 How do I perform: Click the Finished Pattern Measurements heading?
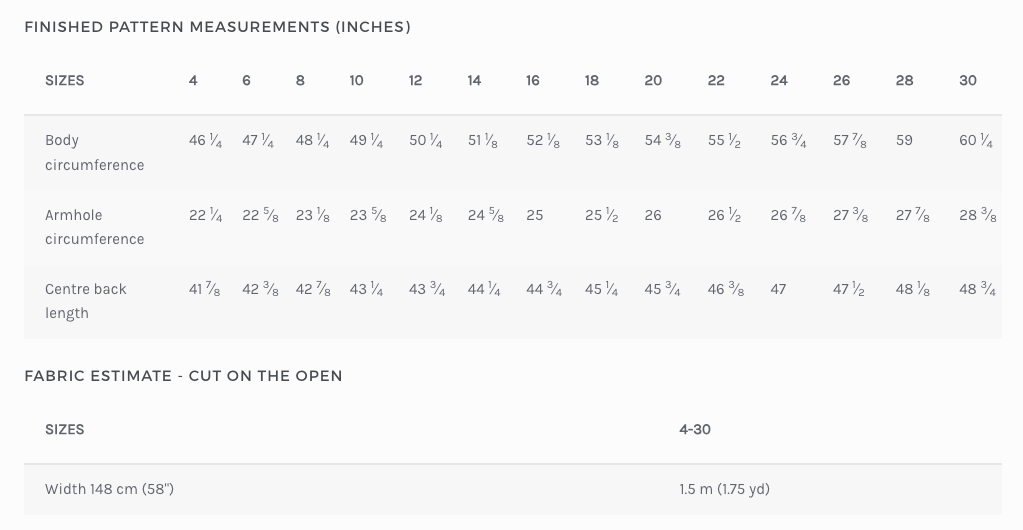pos(217,27)
